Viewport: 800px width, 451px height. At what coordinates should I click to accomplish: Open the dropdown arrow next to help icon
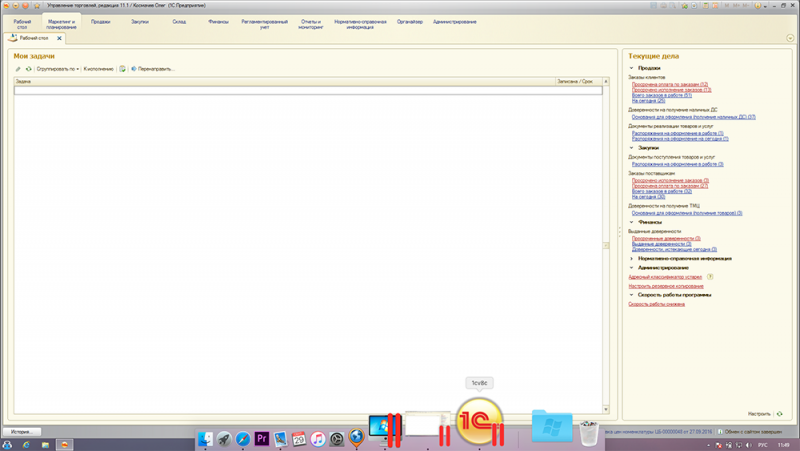765,6
